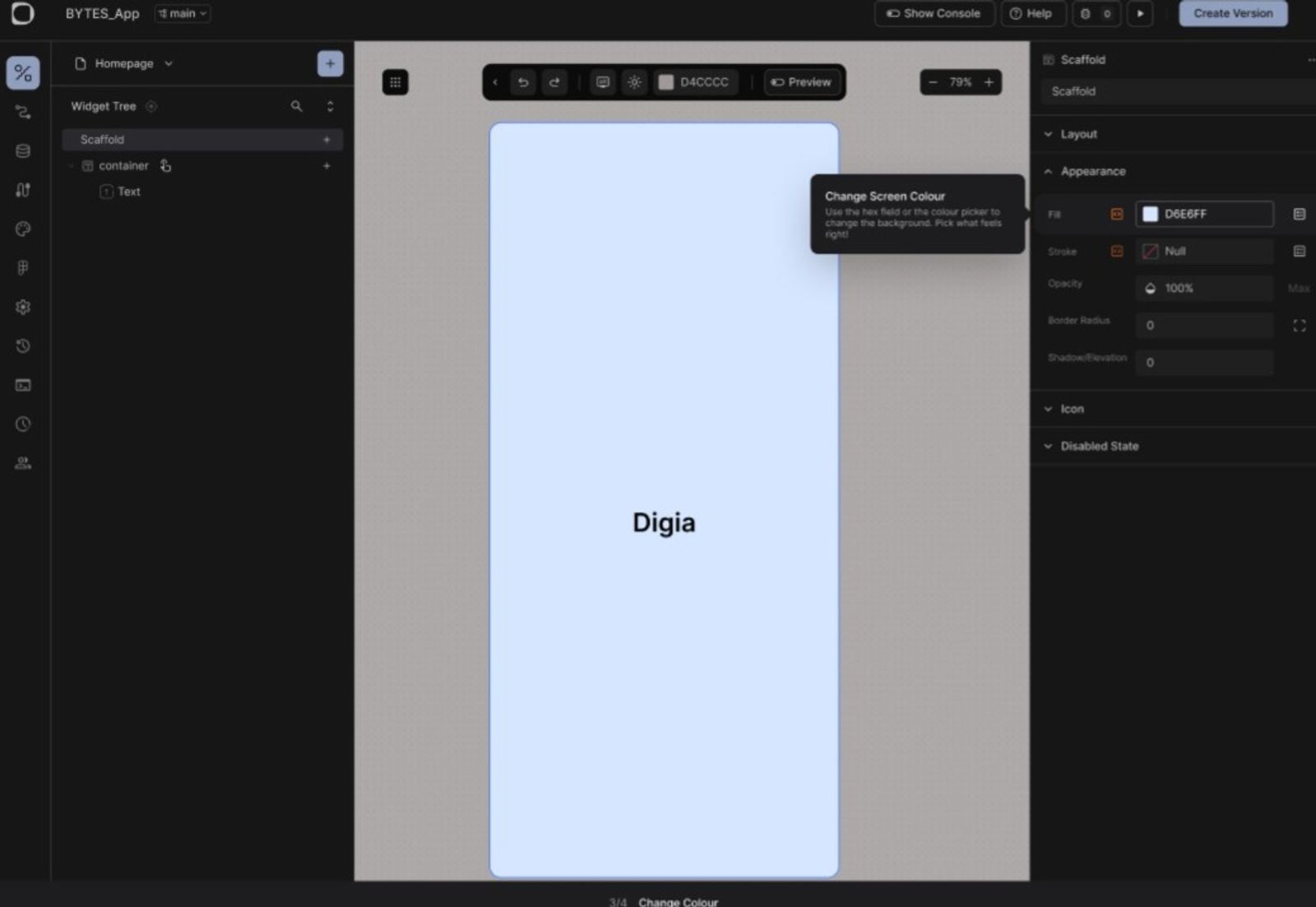
Task: Click the Shadow/Elevation input field
Action: coord(1204,363)
